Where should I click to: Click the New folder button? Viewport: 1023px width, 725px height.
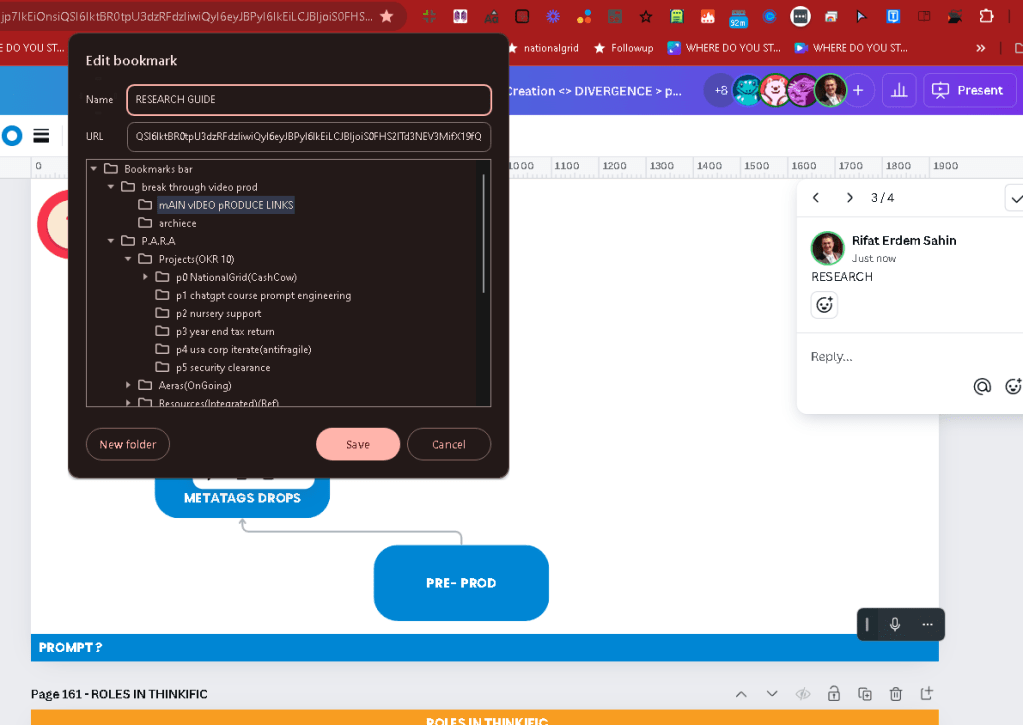128,444
